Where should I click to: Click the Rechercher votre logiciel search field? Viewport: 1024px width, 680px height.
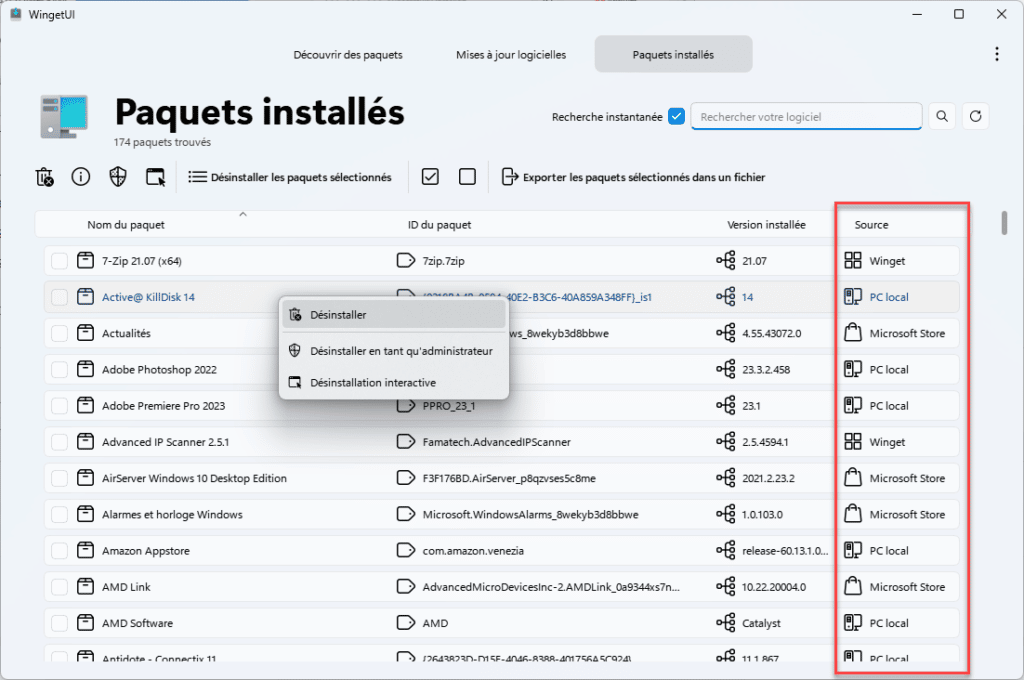point(806,116)
